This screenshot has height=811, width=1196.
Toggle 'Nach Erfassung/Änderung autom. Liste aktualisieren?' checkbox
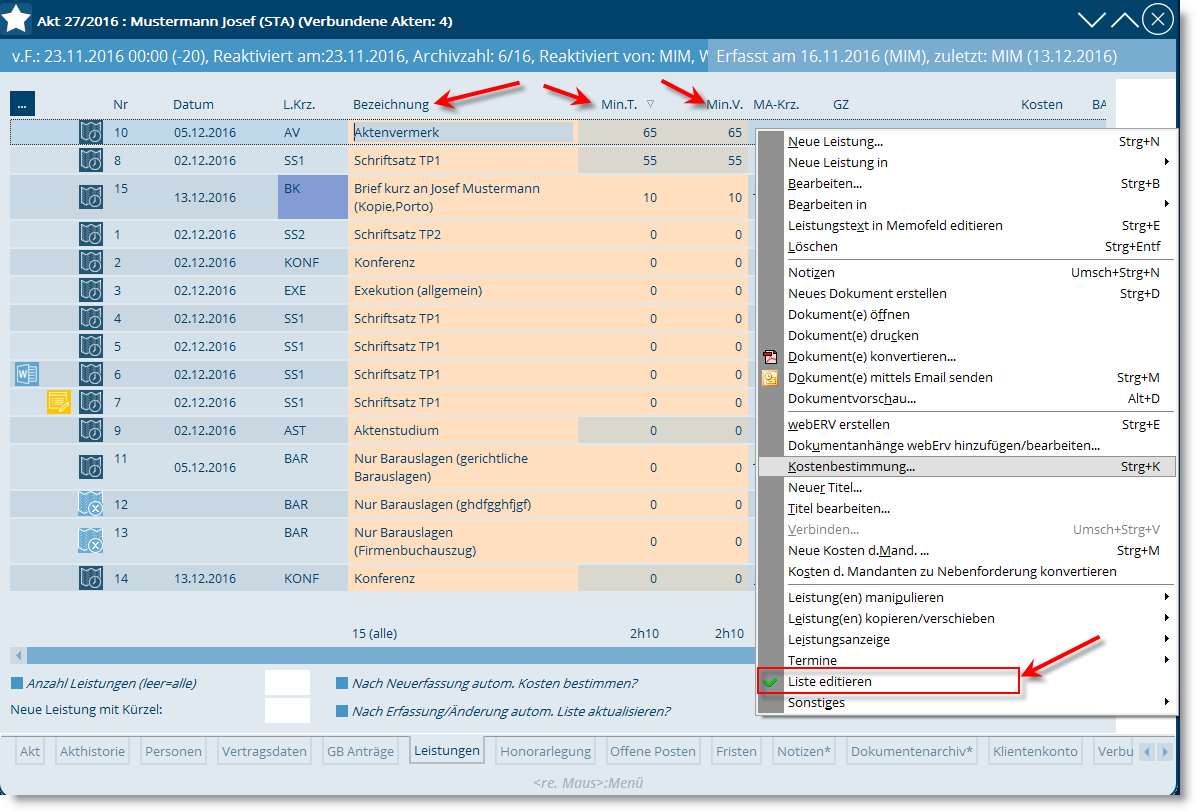coord(342,711)
